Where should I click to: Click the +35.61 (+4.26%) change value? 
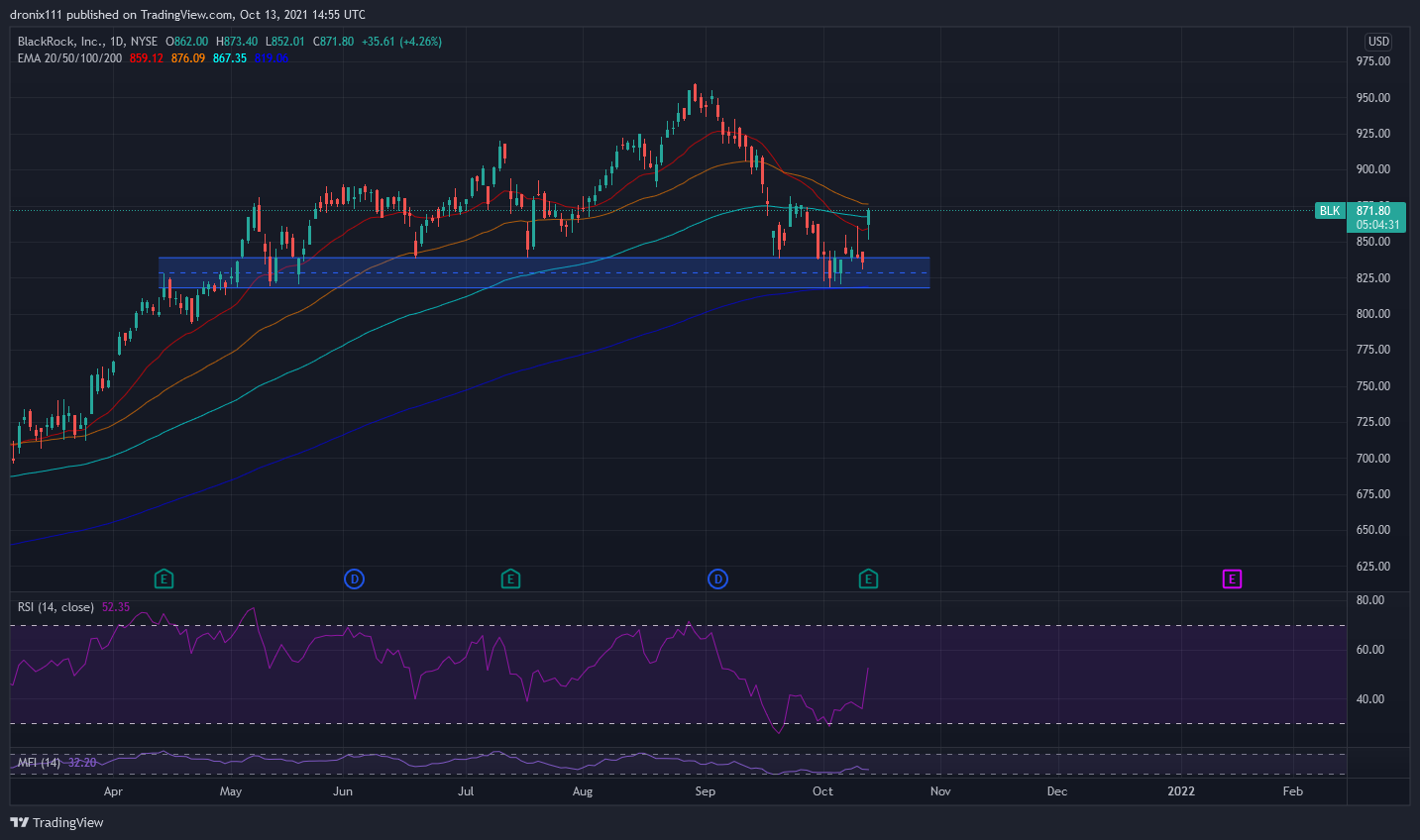[x=401, y=42]
